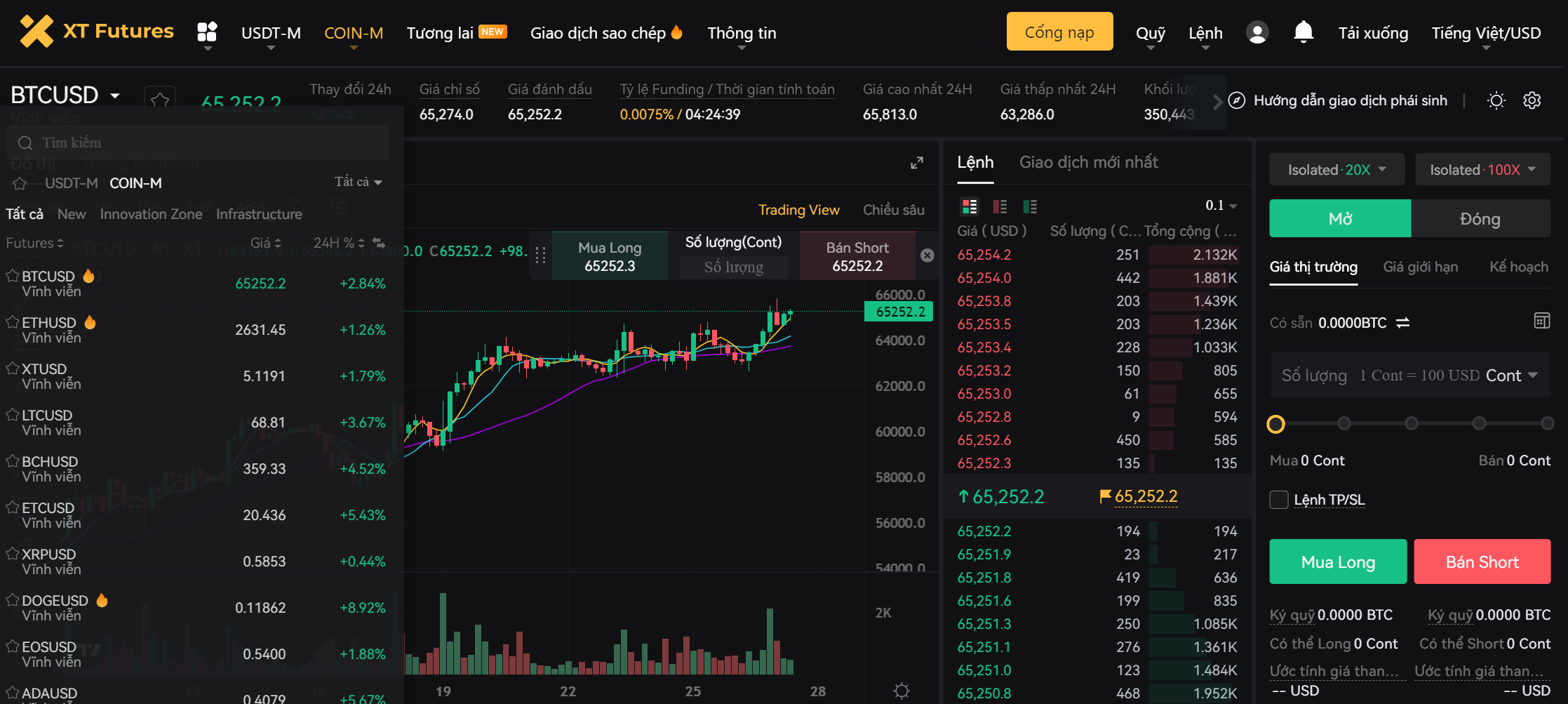Expand the USDT-M menu
The height and width of the screenshot is (704, 1568).
coord(271,34)
